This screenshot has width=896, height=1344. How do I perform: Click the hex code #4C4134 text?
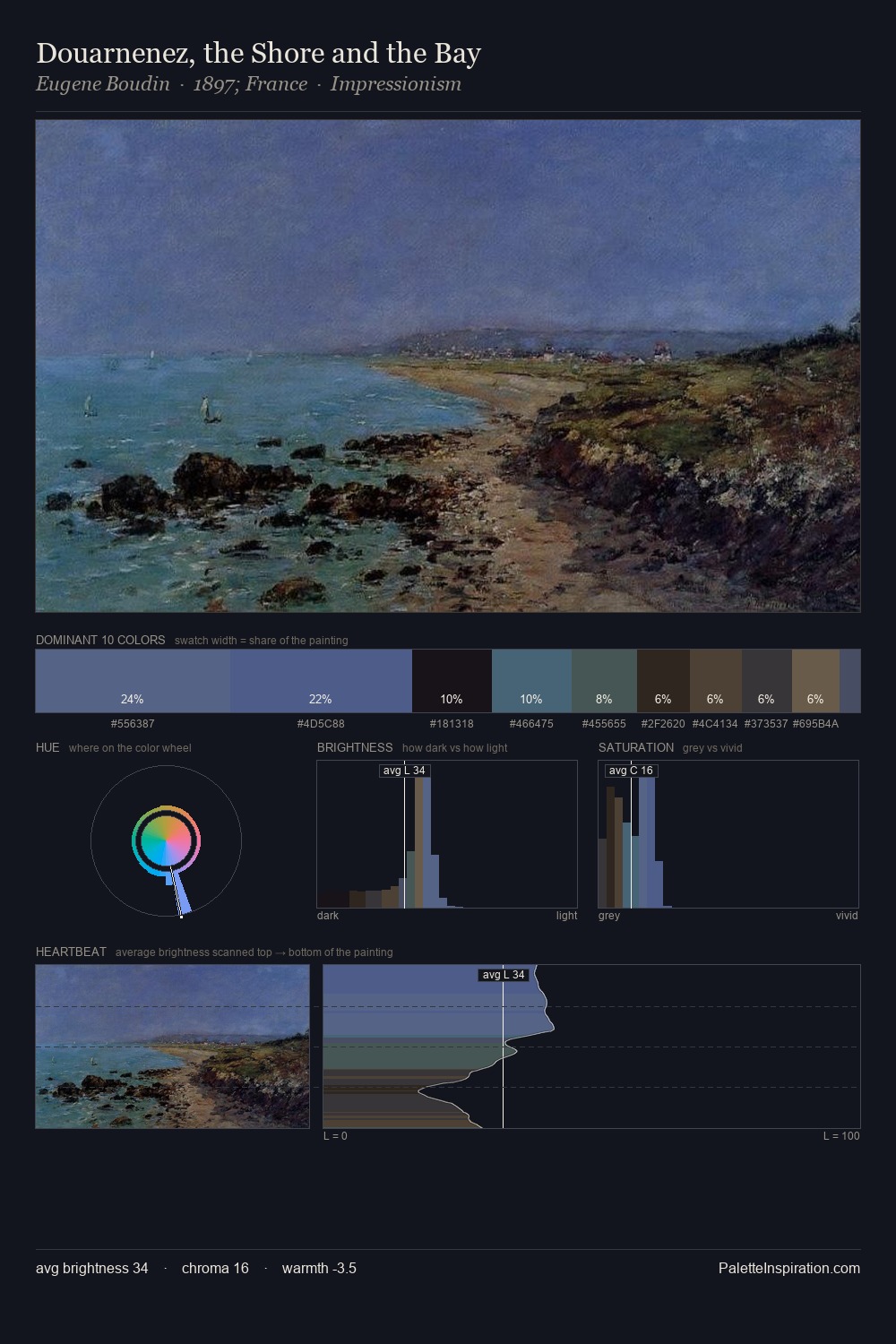pyautogui.click(x=715, y=723)
